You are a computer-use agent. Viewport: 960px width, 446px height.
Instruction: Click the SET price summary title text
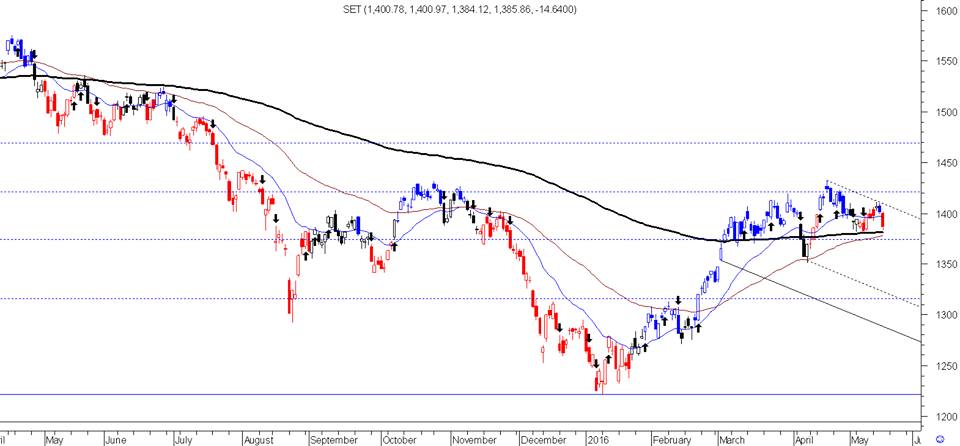pyautogui.click(x=459, y=9)
